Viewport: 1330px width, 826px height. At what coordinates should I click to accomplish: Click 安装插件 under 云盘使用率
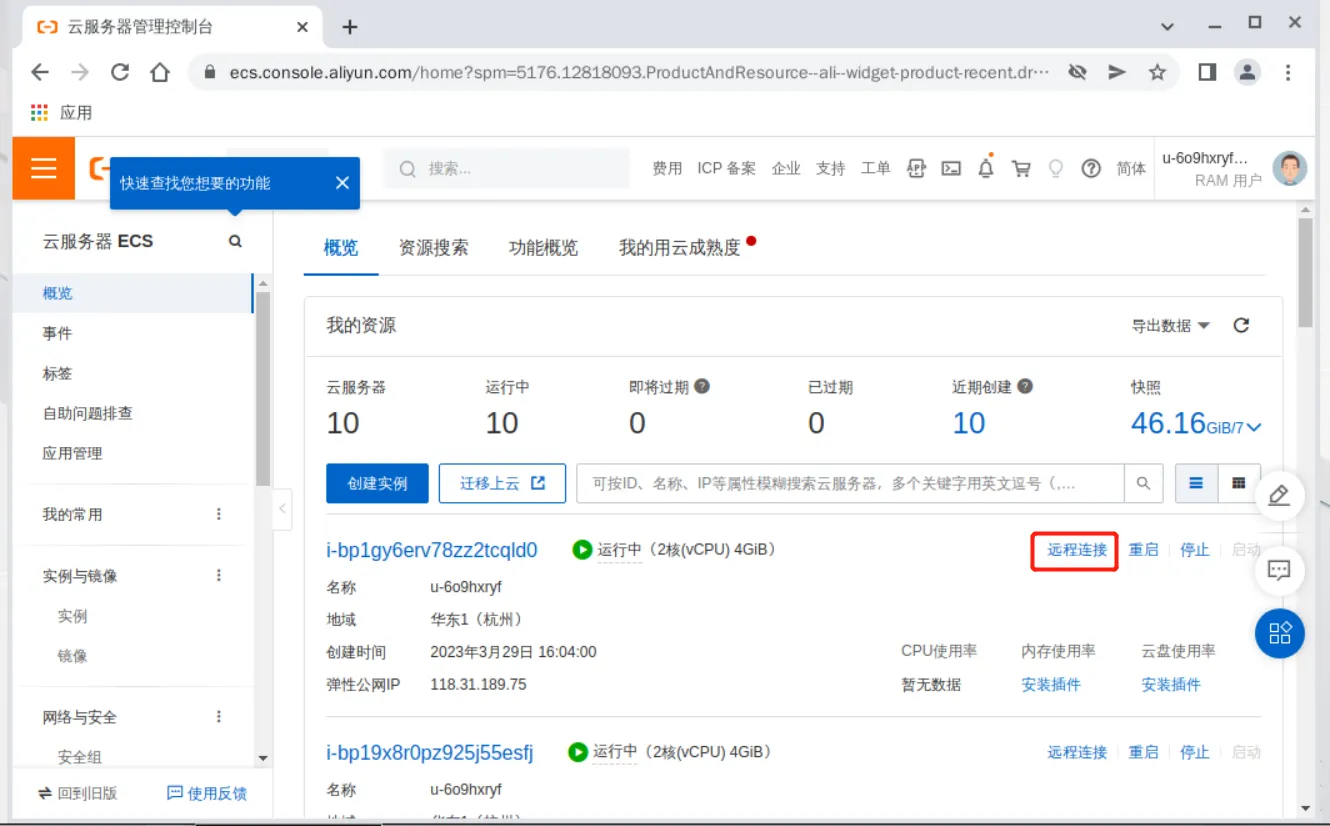click(1171, 685)
